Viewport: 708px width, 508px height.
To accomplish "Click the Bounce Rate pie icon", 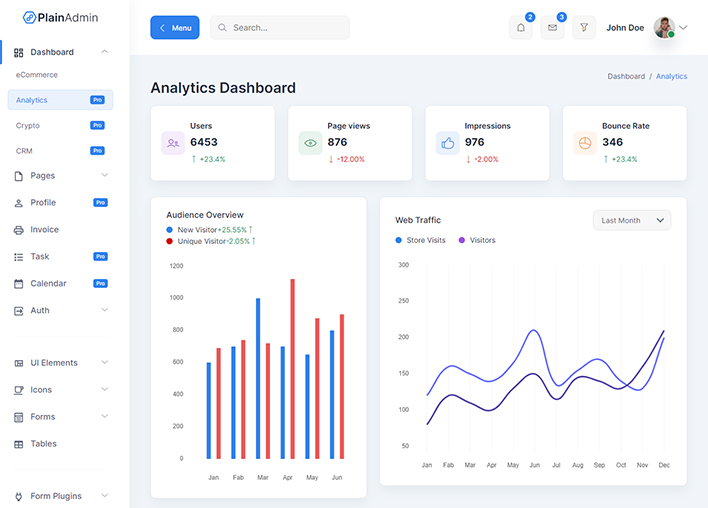I will tap(584, 143).
